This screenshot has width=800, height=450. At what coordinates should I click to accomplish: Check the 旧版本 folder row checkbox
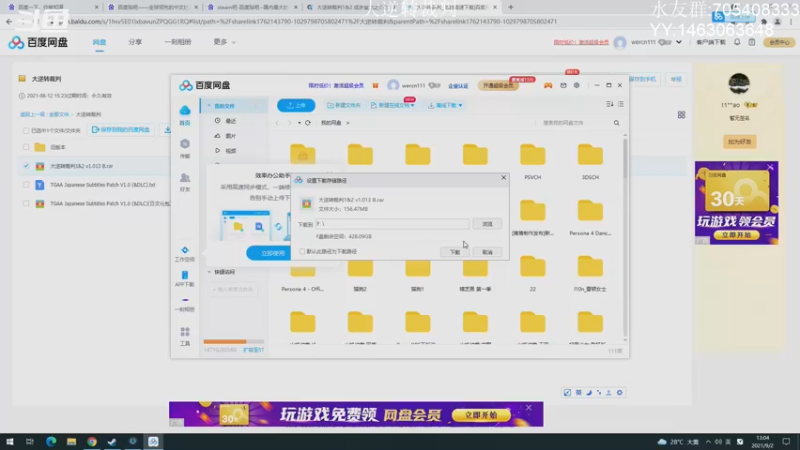pyautogui.click(x=26, y=147)
